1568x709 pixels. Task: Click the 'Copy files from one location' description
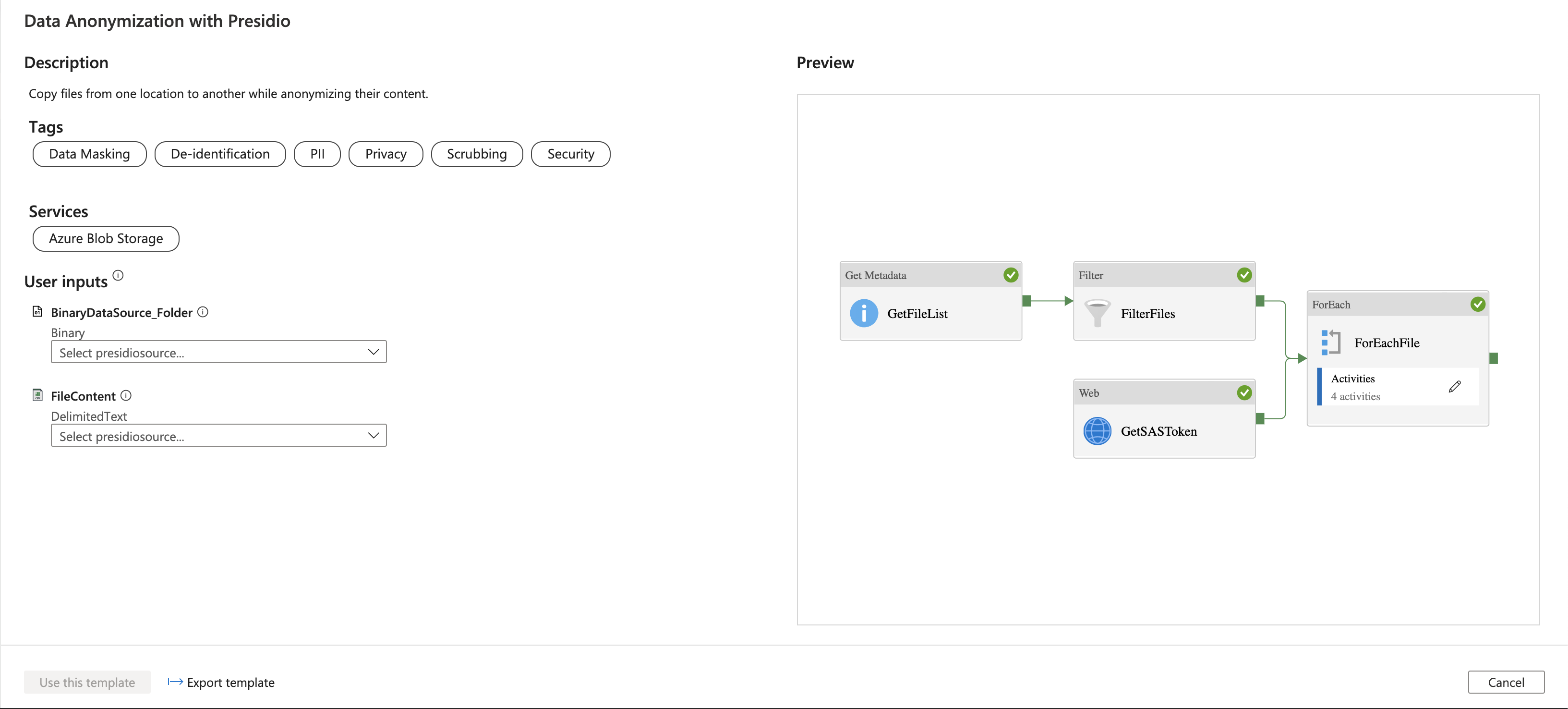(x=228, y=94)
